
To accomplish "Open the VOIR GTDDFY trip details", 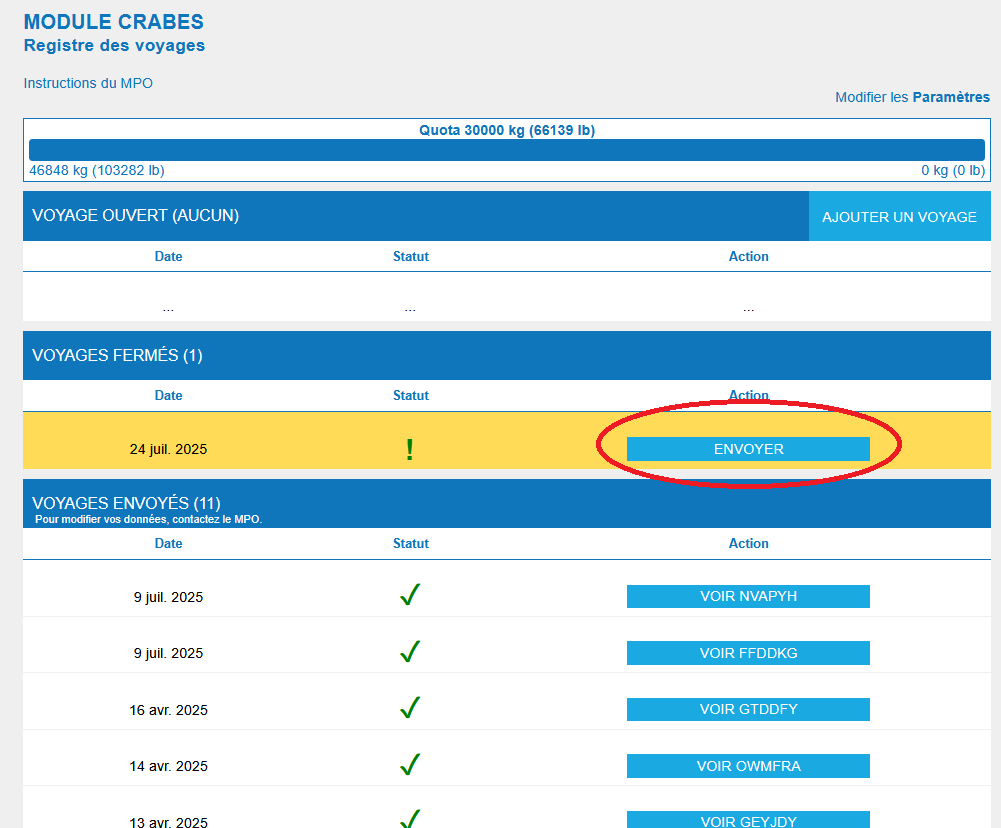I will (x=748, y=709).
